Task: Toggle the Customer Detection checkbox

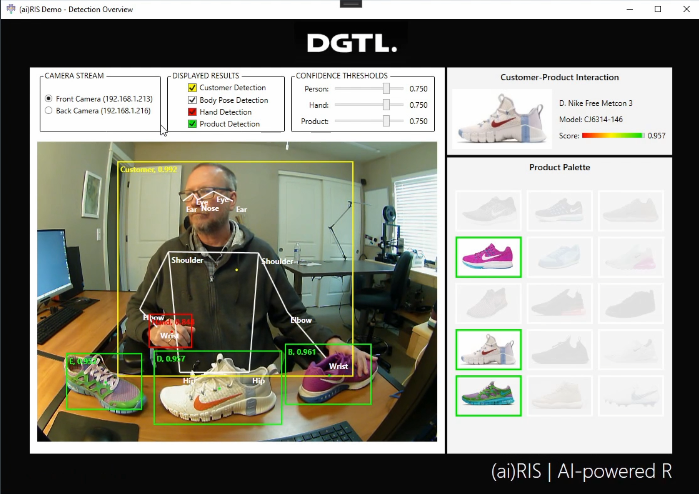Action: 192,88
